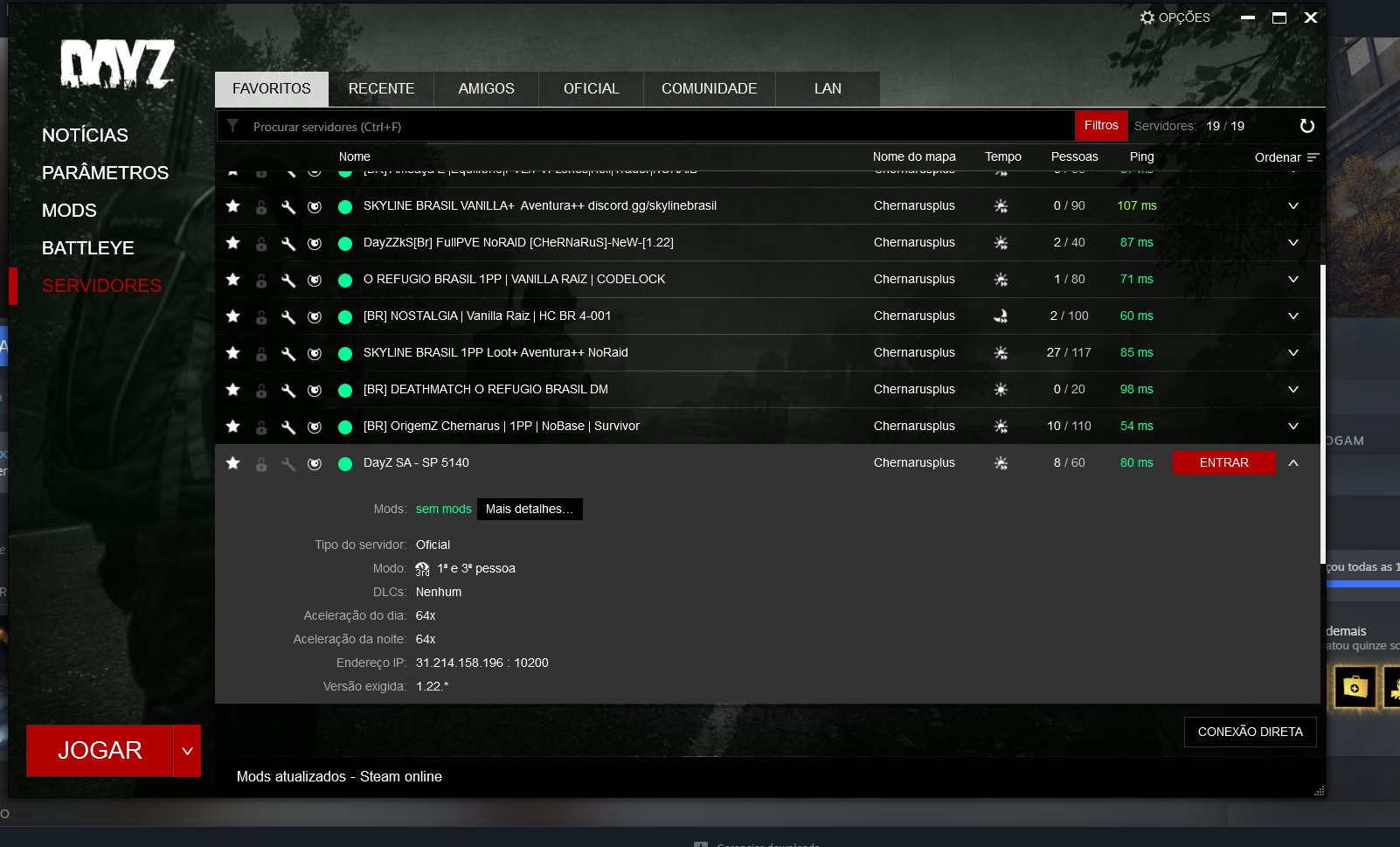Open the Ordenar sort menu

point(1286,157)
